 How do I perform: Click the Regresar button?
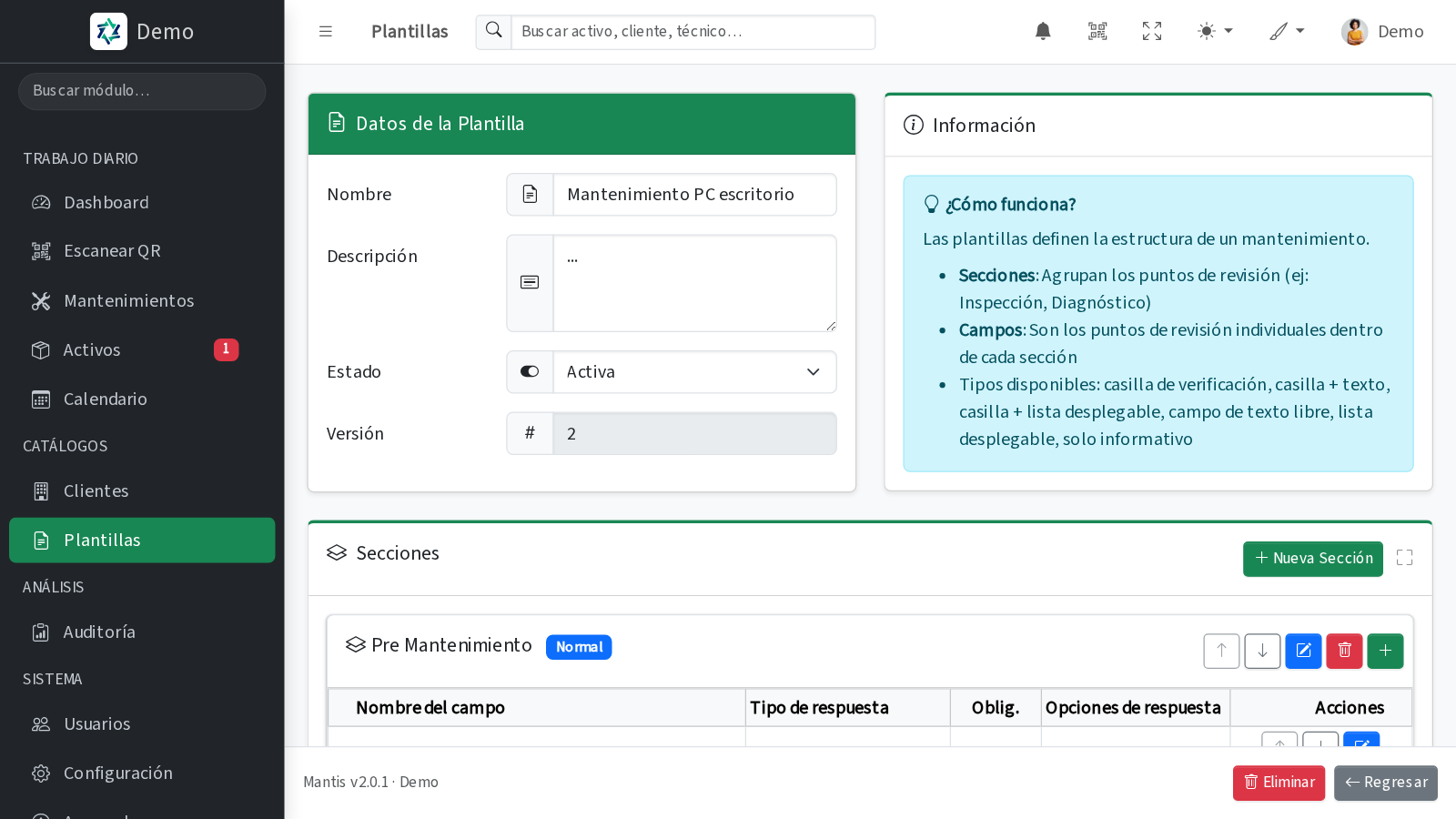[x=1386, y=783]
